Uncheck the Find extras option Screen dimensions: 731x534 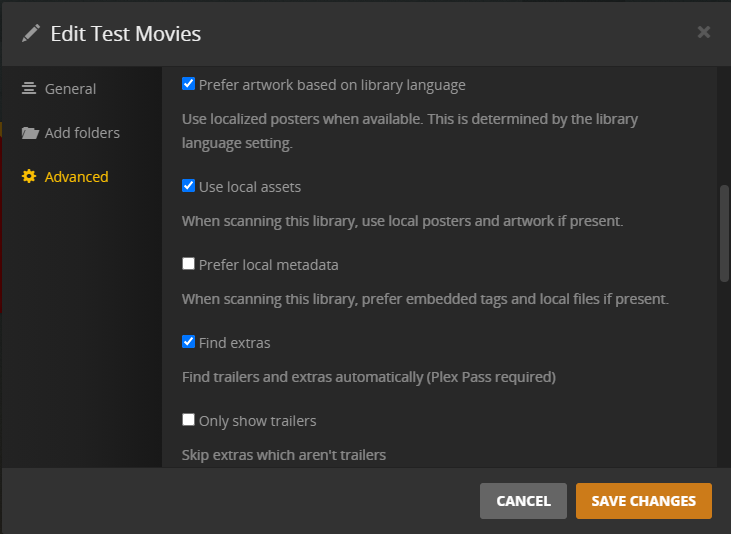188,342
